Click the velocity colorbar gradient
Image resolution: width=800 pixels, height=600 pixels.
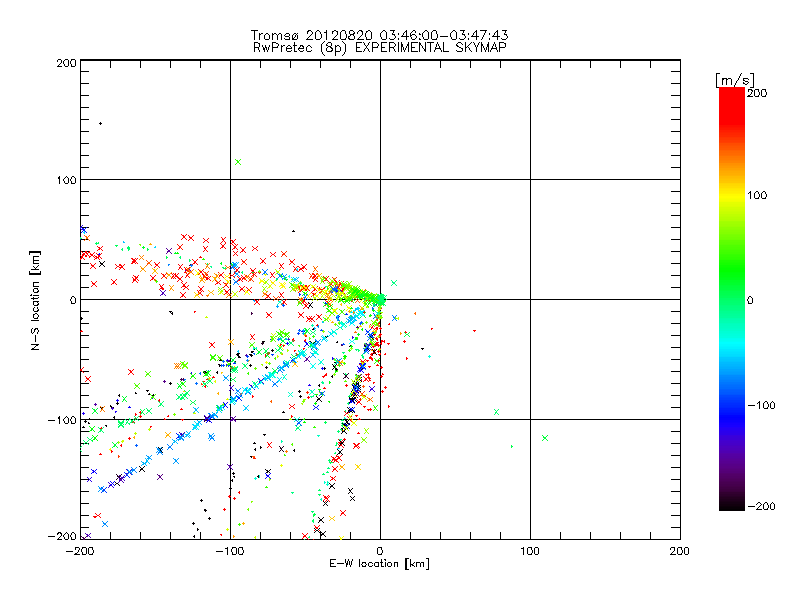(x=732, y=299)
